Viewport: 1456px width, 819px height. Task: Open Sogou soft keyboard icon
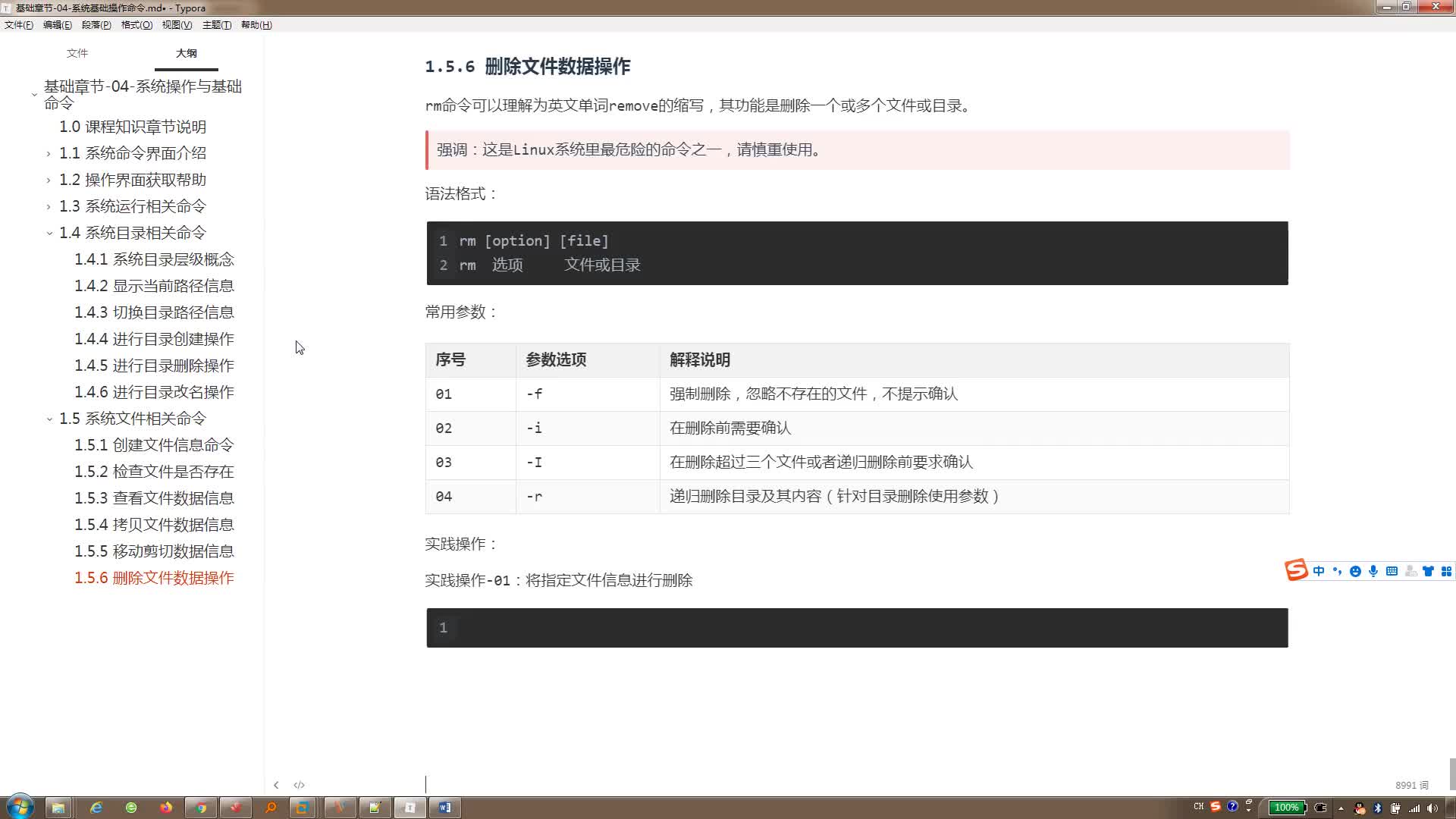(1392, 571)
